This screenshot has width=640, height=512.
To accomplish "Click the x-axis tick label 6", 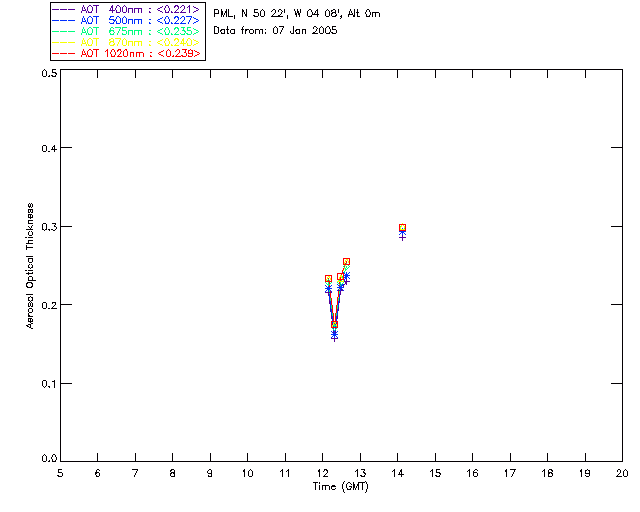I will [x=98, y=473].
